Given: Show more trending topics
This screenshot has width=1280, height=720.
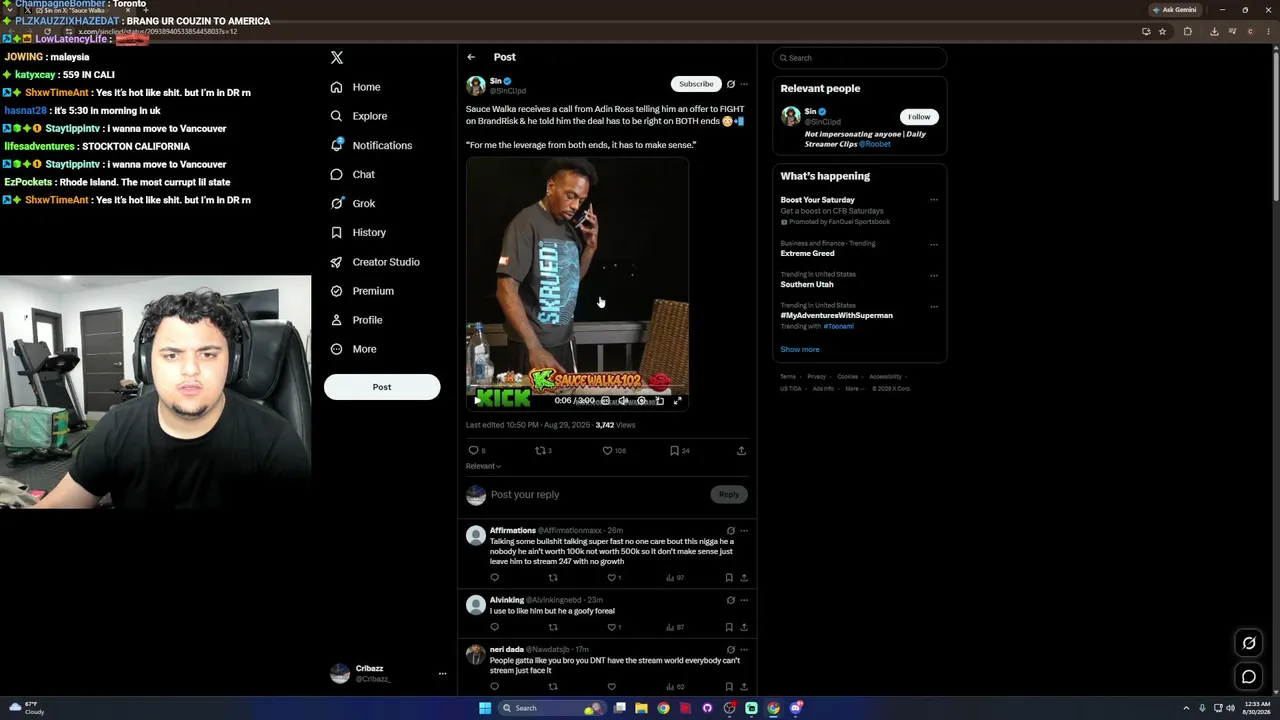Looking at the screenshot, I should 800,350.
